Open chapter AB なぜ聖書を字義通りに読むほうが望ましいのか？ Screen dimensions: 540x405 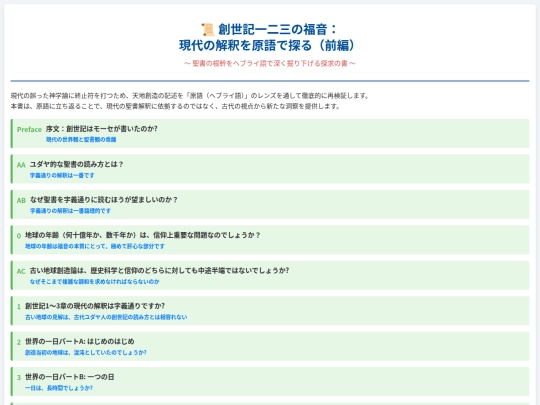pos(104,200)
